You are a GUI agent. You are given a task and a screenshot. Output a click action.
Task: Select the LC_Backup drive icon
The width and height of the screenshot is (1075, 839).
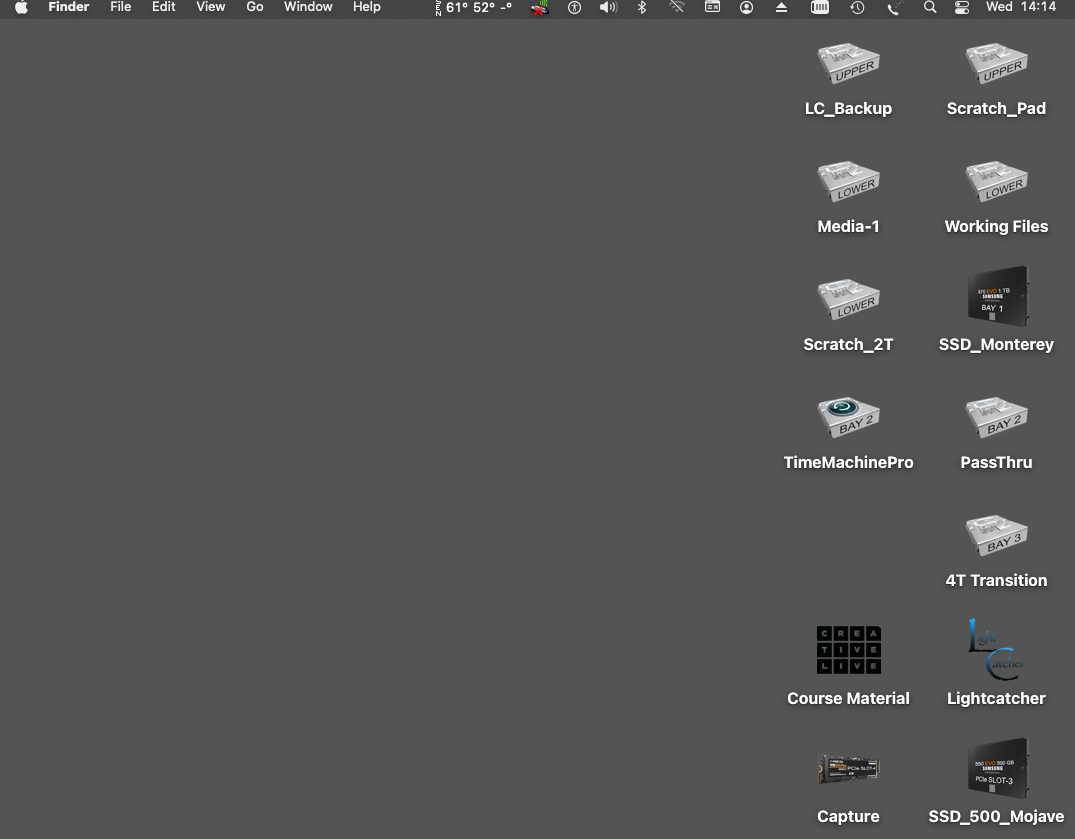849,63
